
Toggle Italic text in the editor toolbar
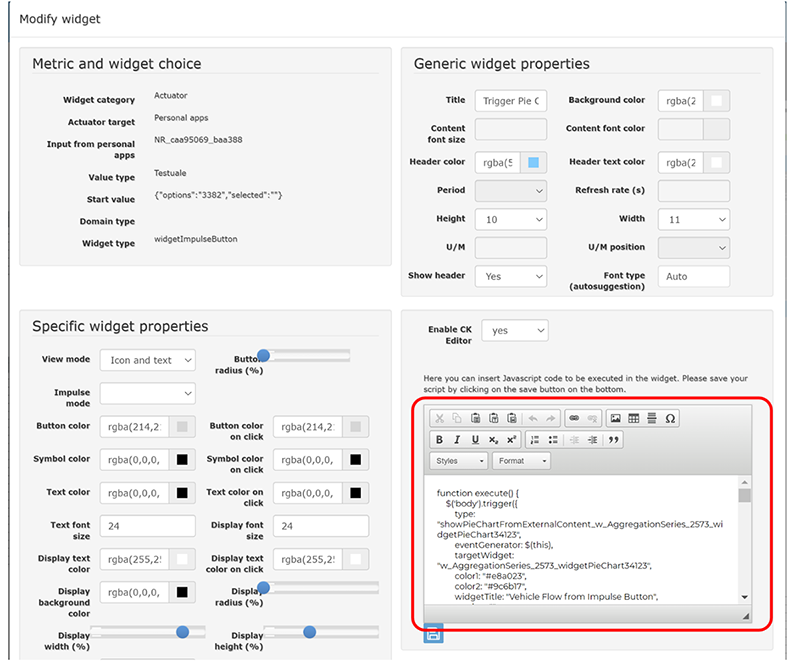pos(457,440)
